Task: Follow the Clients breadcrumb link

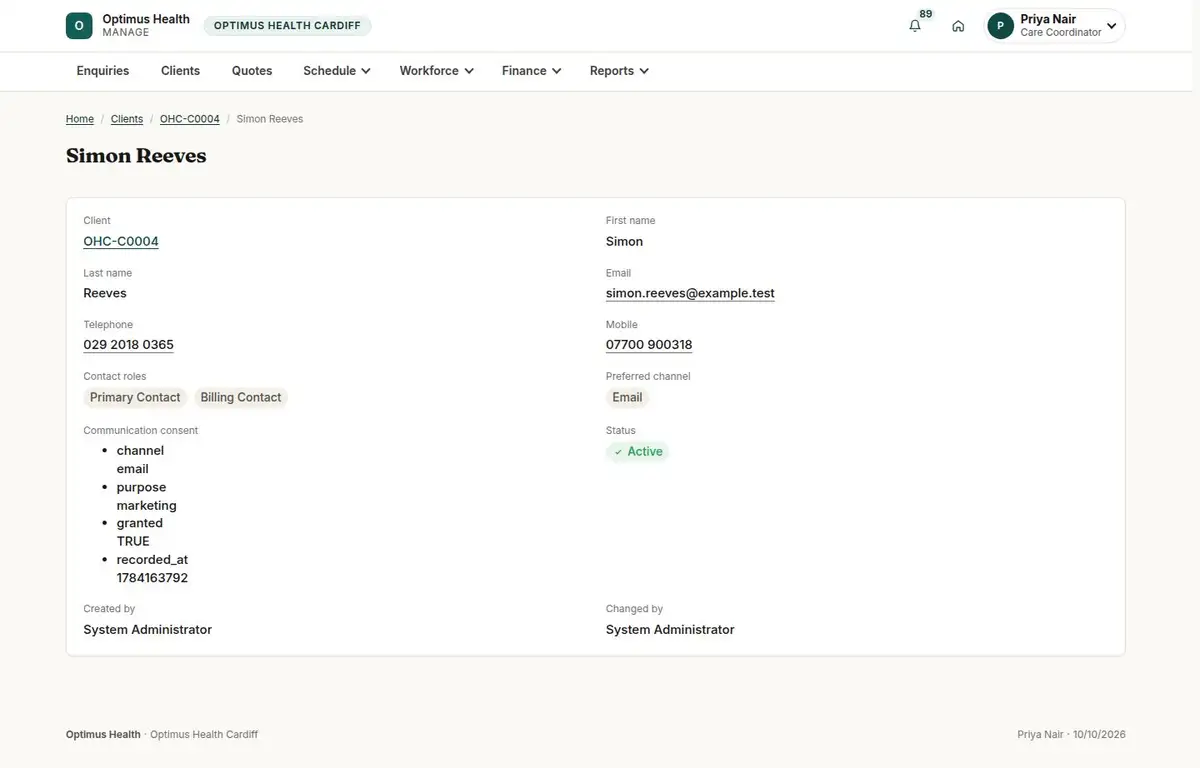Action: 127,119
